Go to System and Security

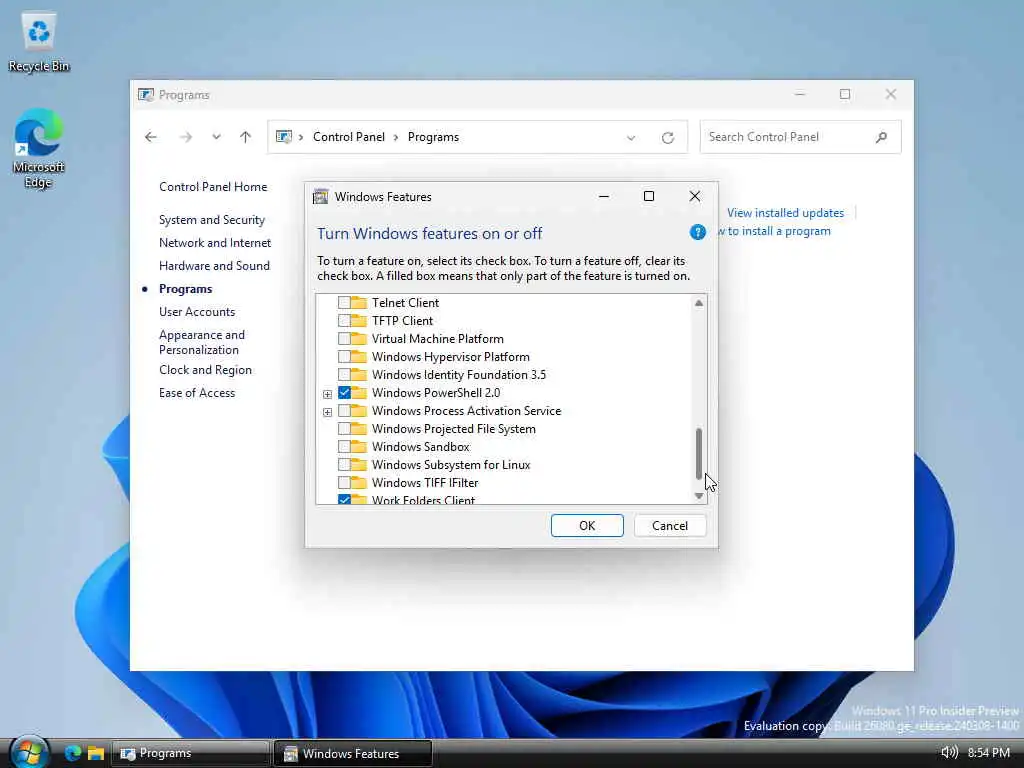[212, 220]
